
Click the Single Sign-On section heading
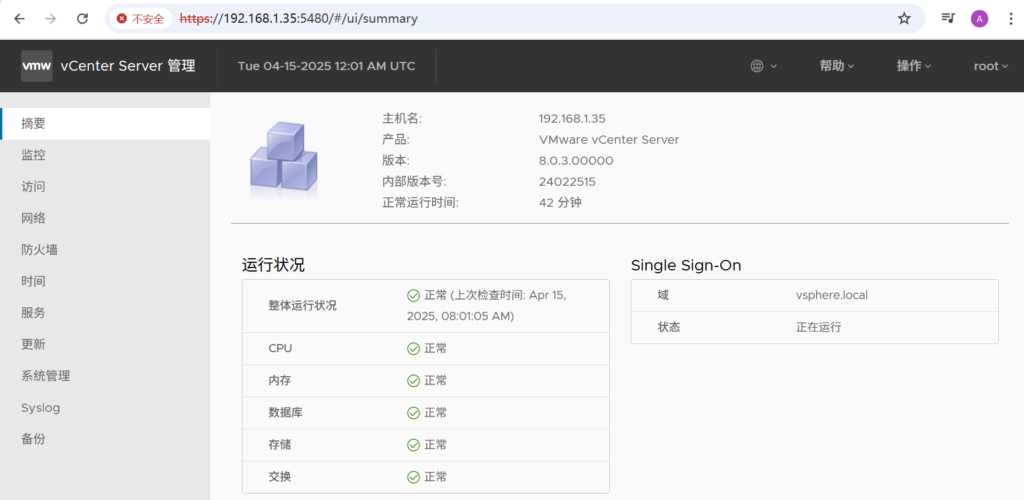686,266
